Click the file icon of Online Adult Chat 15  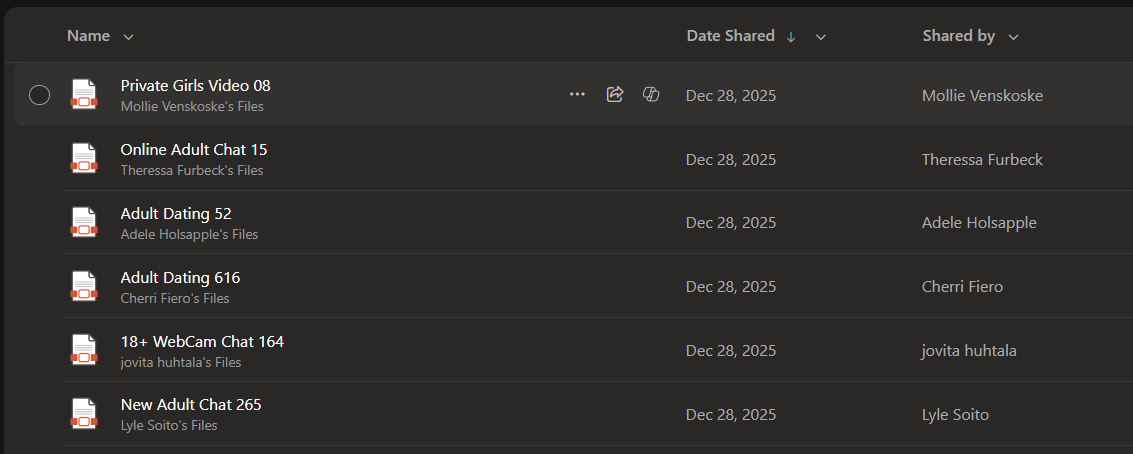coord(84,158)
